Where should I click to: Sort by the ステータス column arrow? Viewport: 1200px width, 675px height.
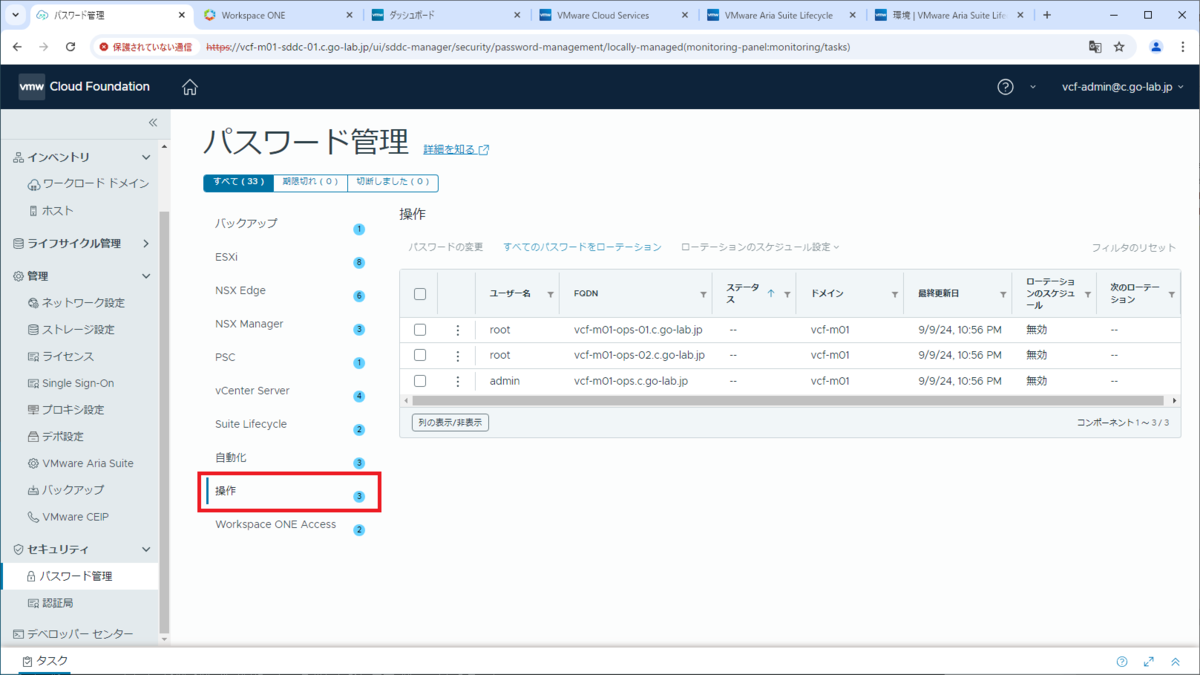pyautogui.click(x=771, y=294)
